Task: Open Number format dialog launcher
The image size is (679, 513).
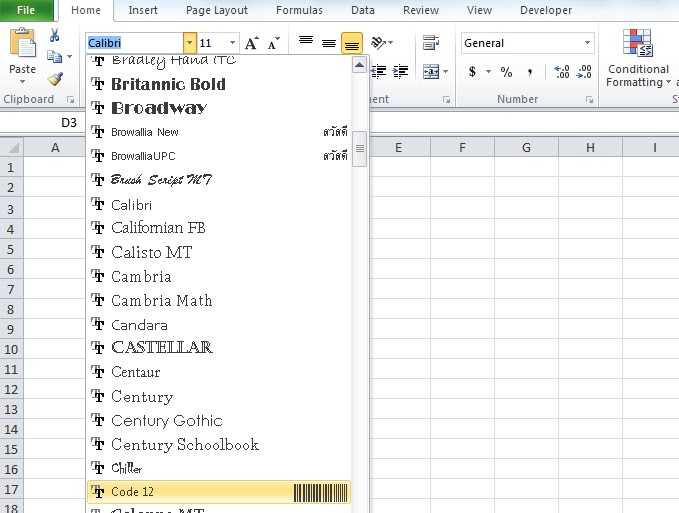Action: coord(589,100)
